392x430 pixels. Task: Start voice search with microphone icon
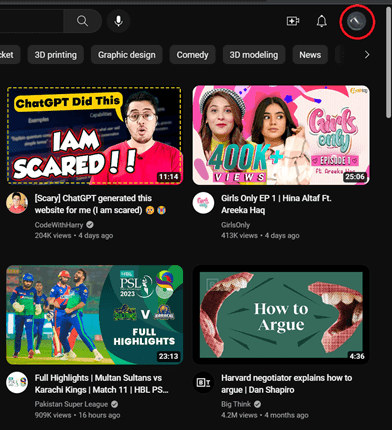(x=118, y=21)
